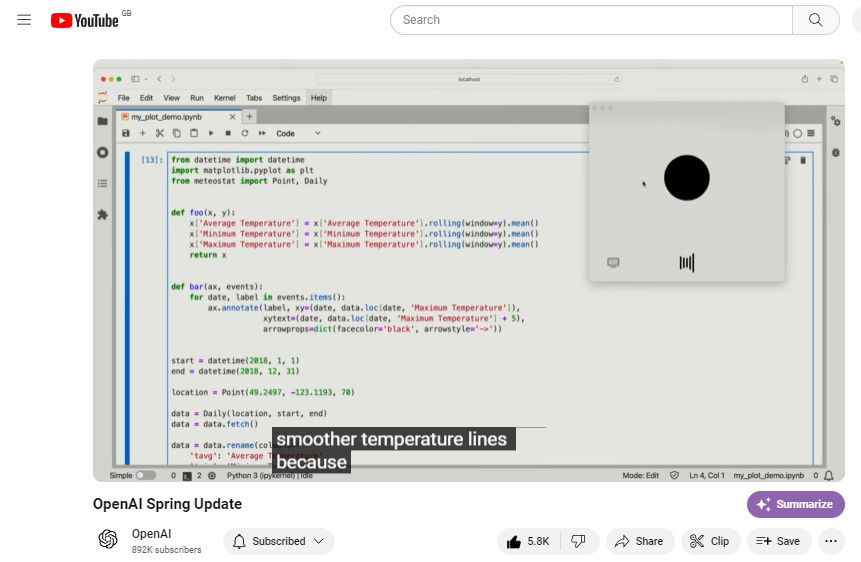Click the screen share monitor icon
861x562 pixels.
pos(613,263)
